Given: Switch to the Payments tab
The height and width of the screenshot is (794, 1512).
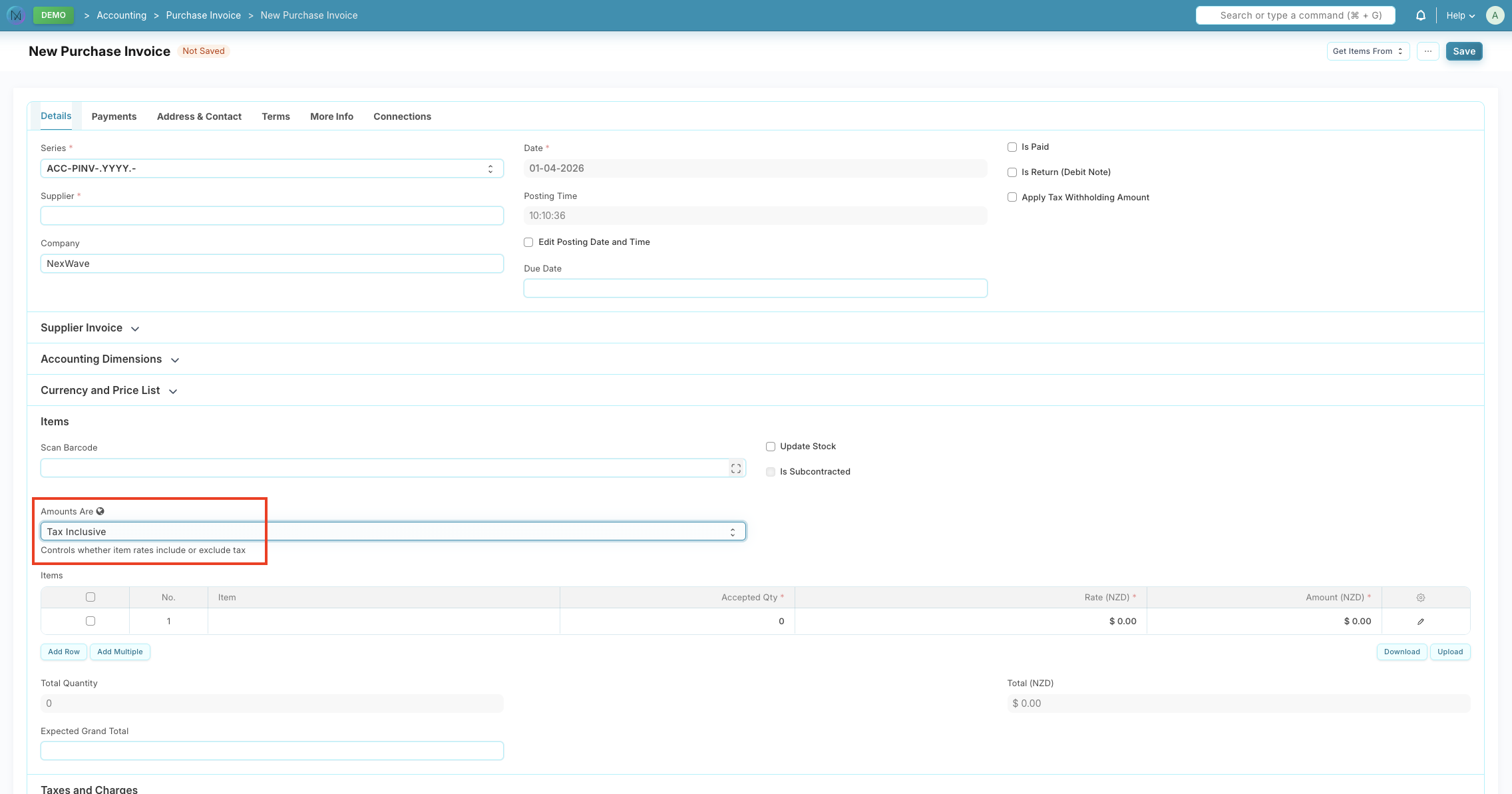Looking at the screenshot, I should pos(114,116).
